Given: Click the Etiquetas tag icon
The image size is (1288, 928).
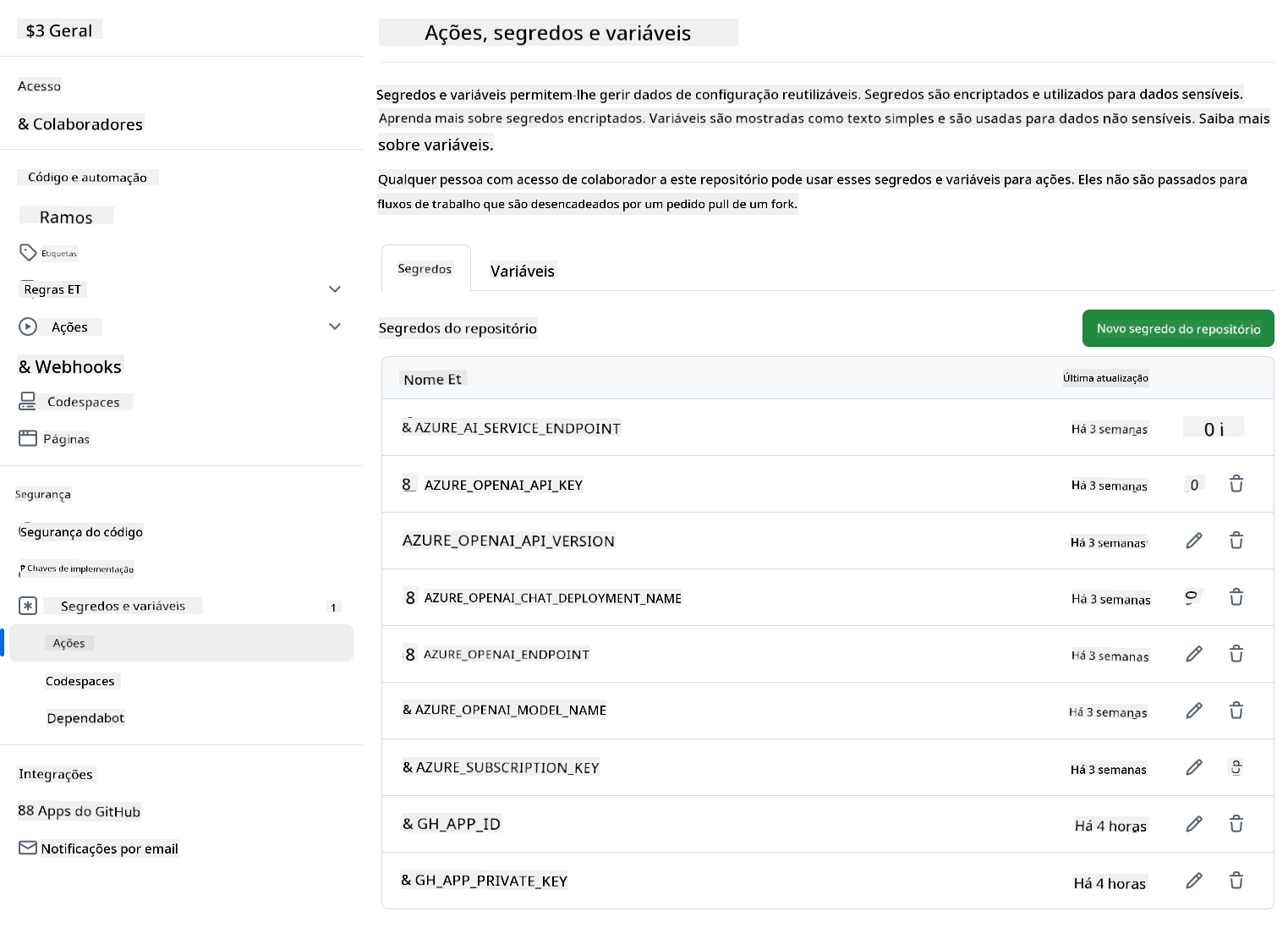Looking at the screenshot, I should pyautogui.click(x=28, y=252).
